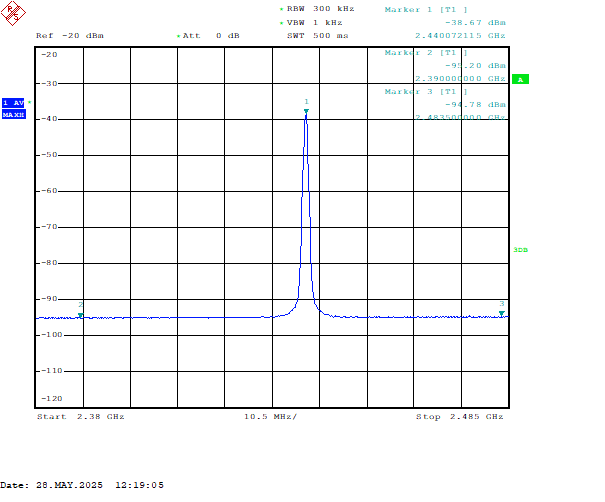
Task: Click the -50 axis label
Action: (x=49, y=155)
